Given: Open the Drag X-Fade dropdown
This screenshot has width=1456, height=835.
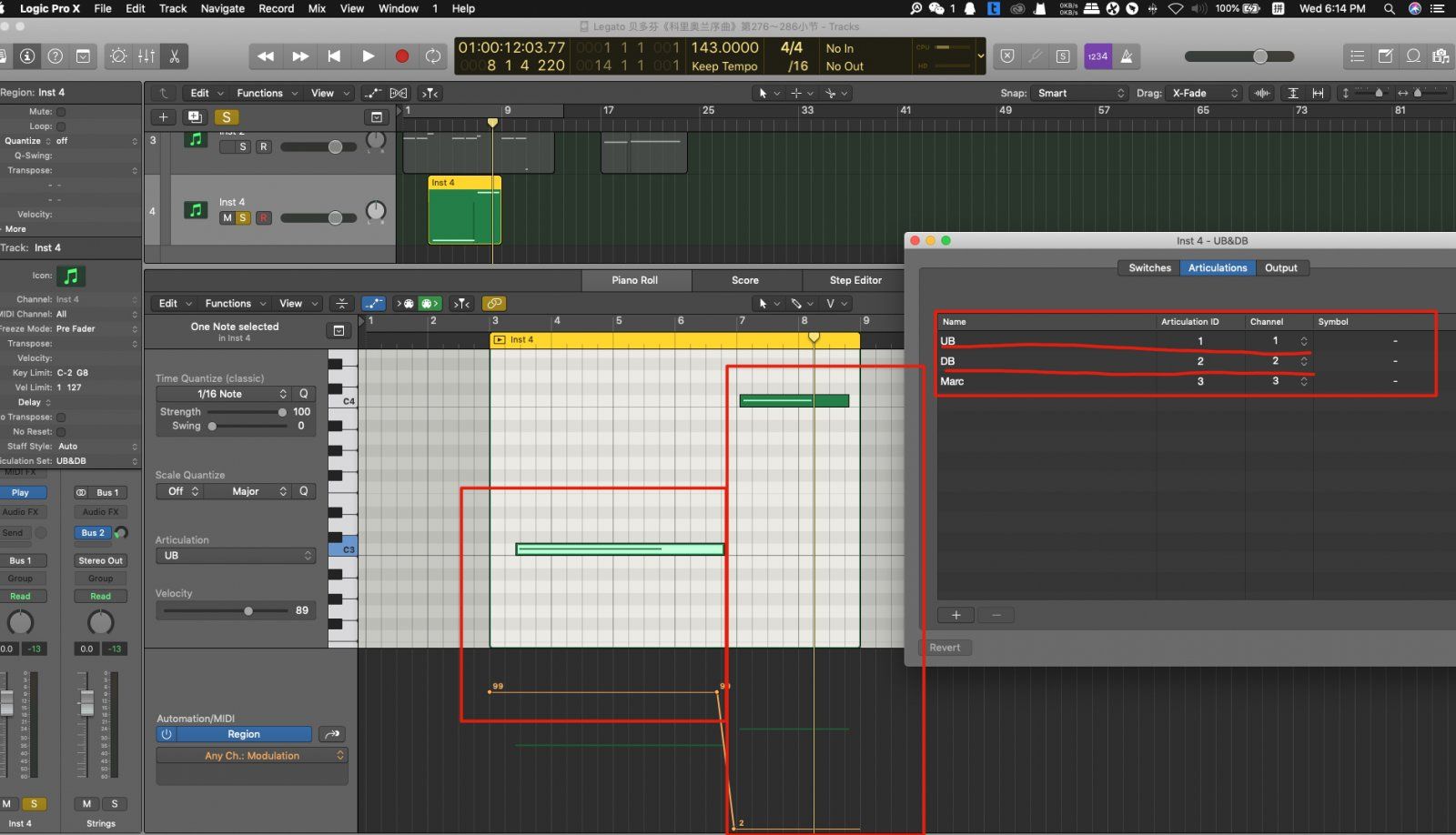Looking at the screenshot, I should tap(1204, 93).
